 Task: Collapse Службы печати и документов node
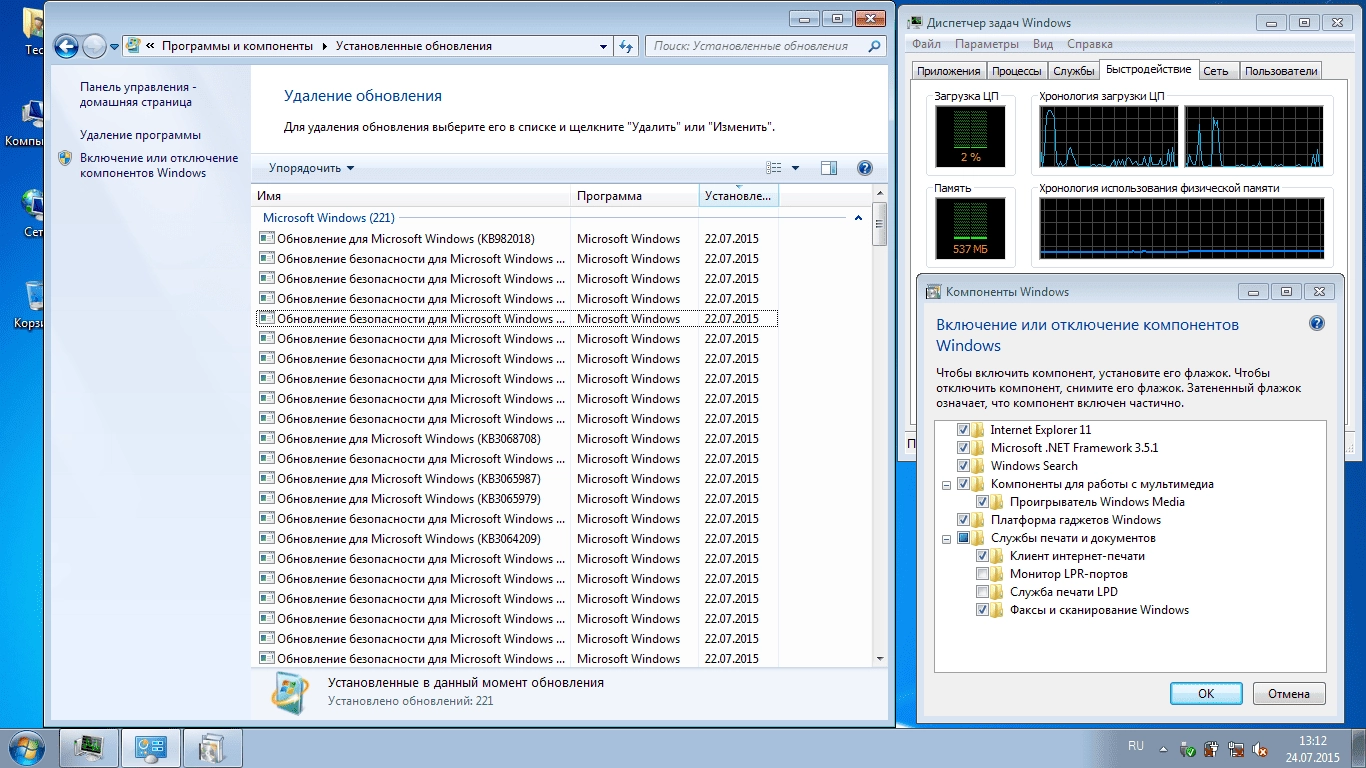coord(946,538)
